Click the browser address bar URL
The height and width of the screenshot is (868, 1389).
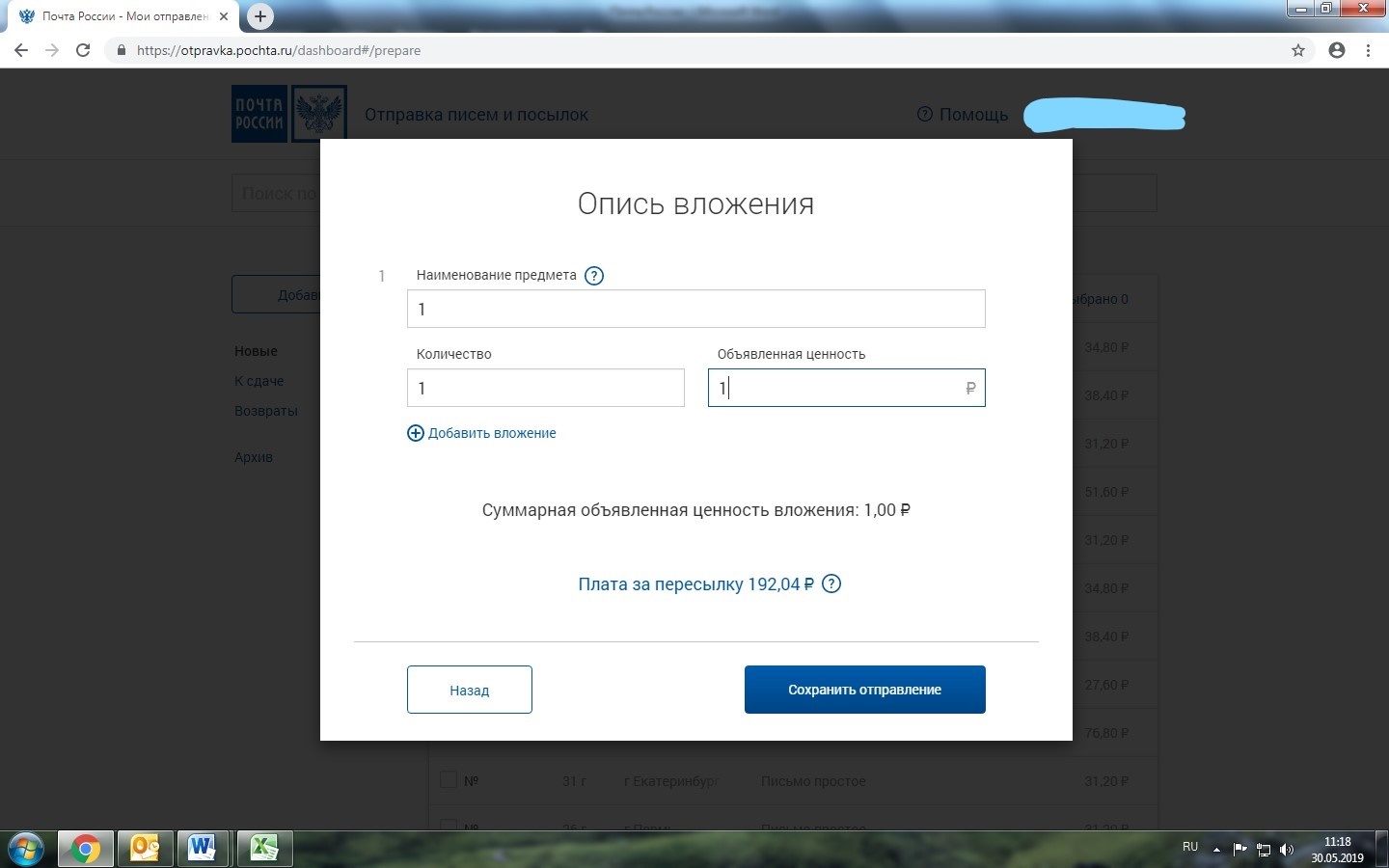(x=279, y=50)
